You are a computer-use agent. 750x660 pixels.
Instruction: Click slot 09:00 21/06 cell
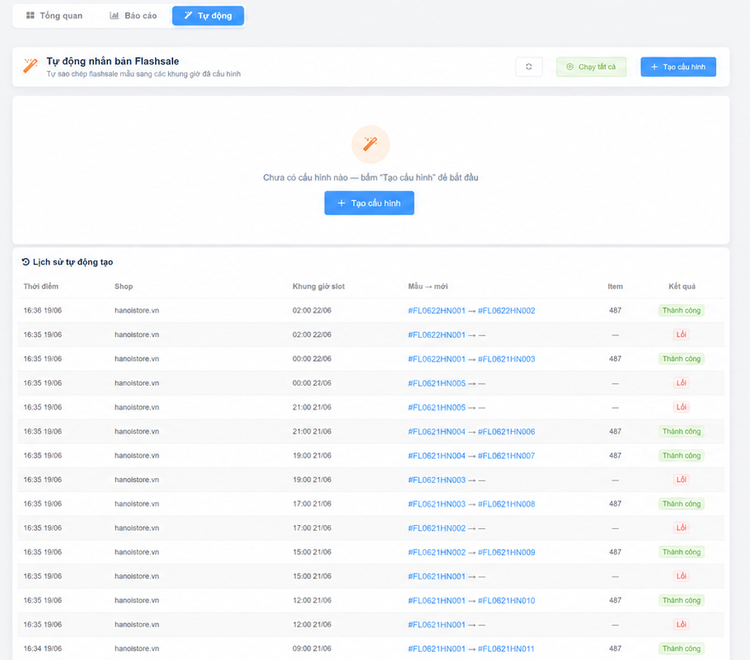click(312, 649)
